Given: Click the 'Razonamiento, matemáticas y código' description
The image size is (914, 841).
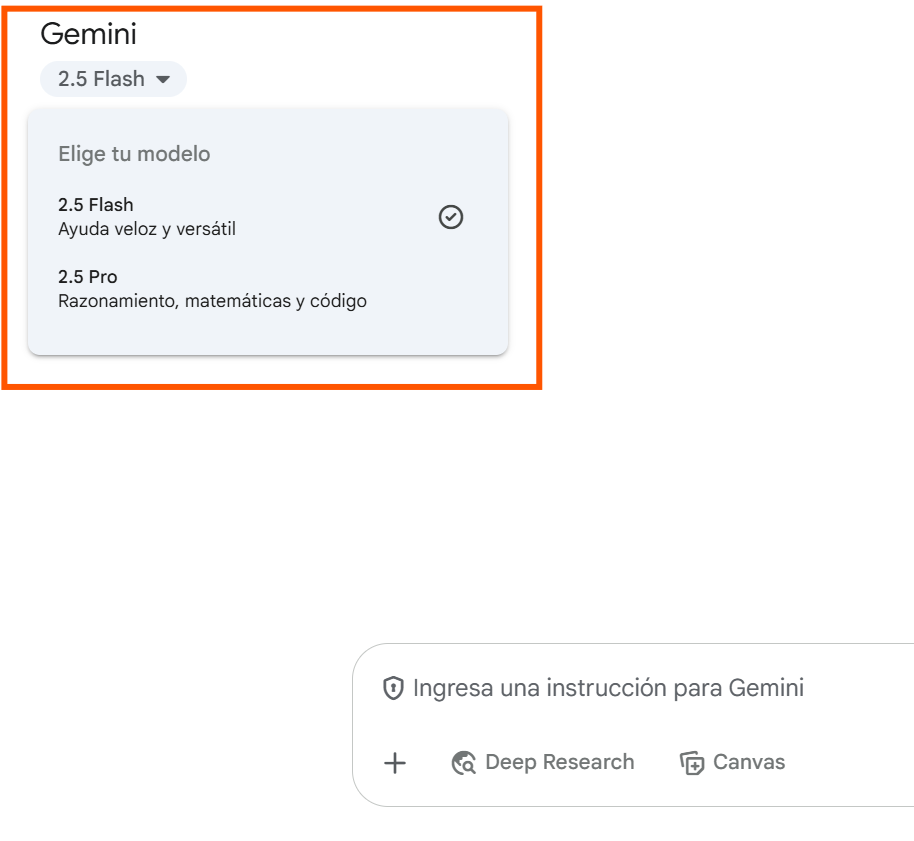Looking at the screenshot, I should pyautogui.click(x=212, y=300).
